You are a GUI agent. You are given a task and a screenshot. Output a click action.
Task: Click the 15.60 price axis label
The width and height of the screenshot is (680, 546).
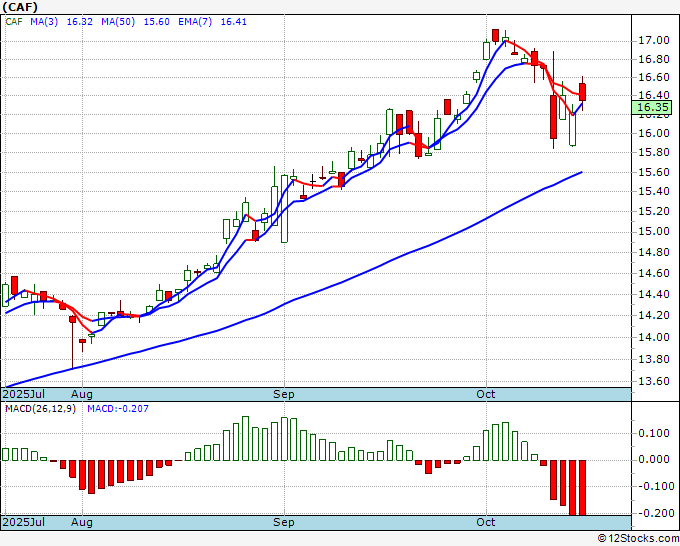654,172
